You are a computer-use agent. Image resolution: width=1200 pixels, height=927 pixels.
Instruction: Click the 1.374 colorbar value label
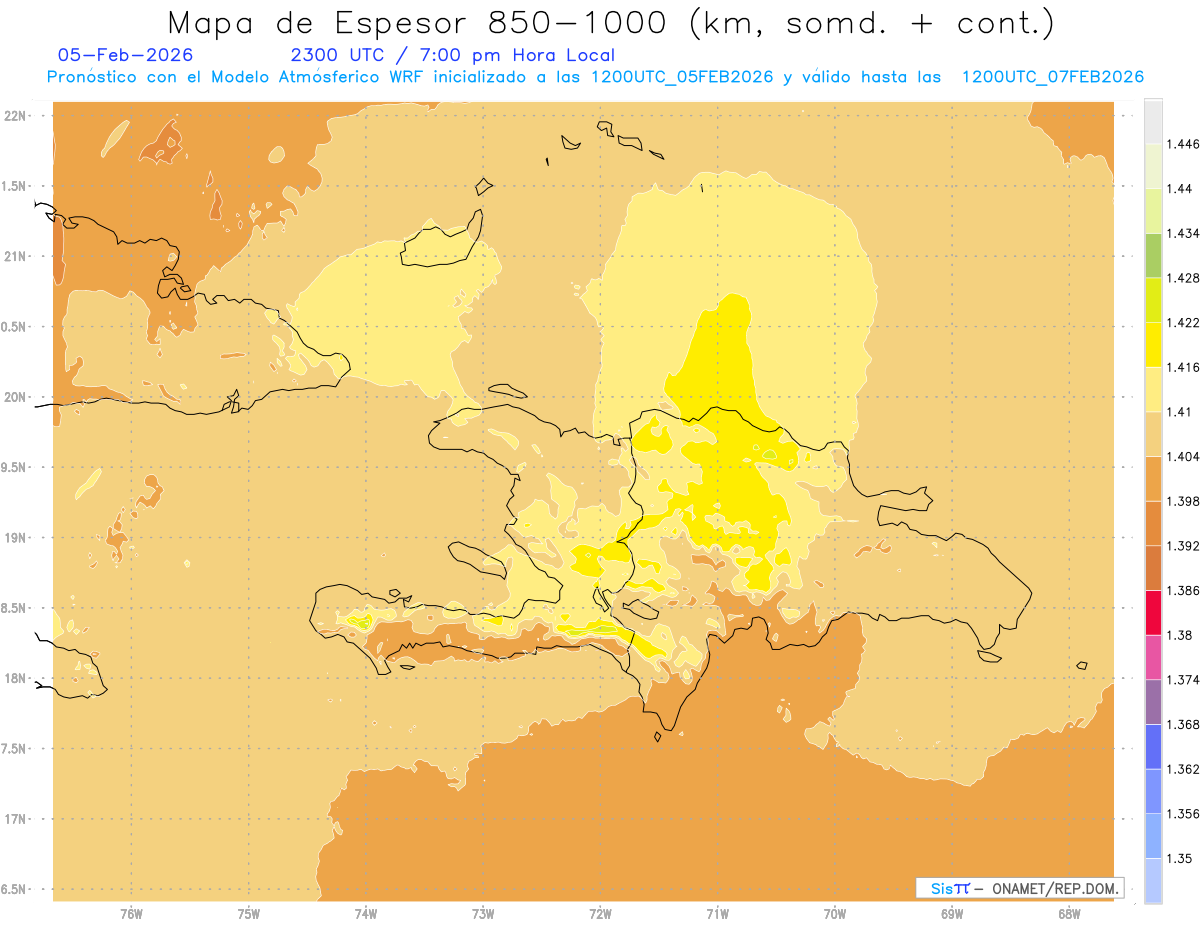pyautogui.click(x=1183, y=680)
